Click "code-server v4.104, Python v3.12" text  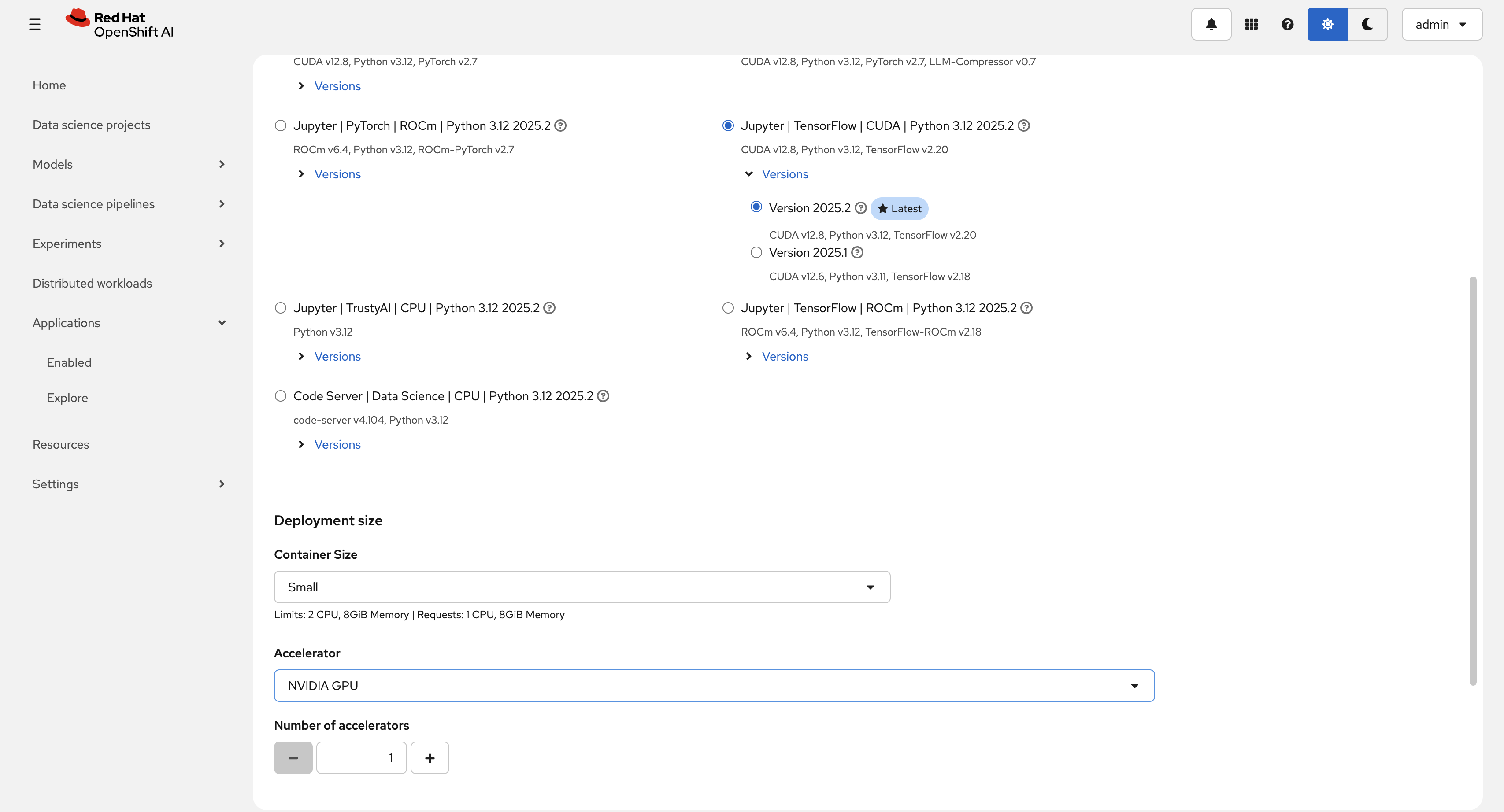pos(371,420)
